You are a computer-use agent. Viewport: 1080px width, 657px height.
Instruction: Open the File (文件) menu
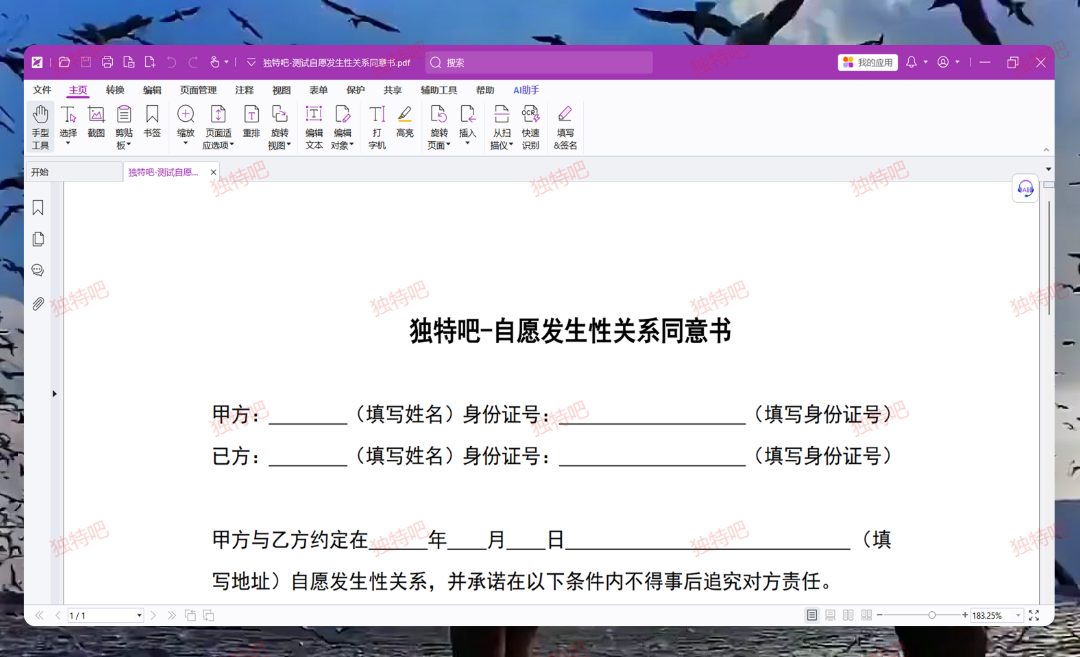pyautogui.click(x=42, y=90)
